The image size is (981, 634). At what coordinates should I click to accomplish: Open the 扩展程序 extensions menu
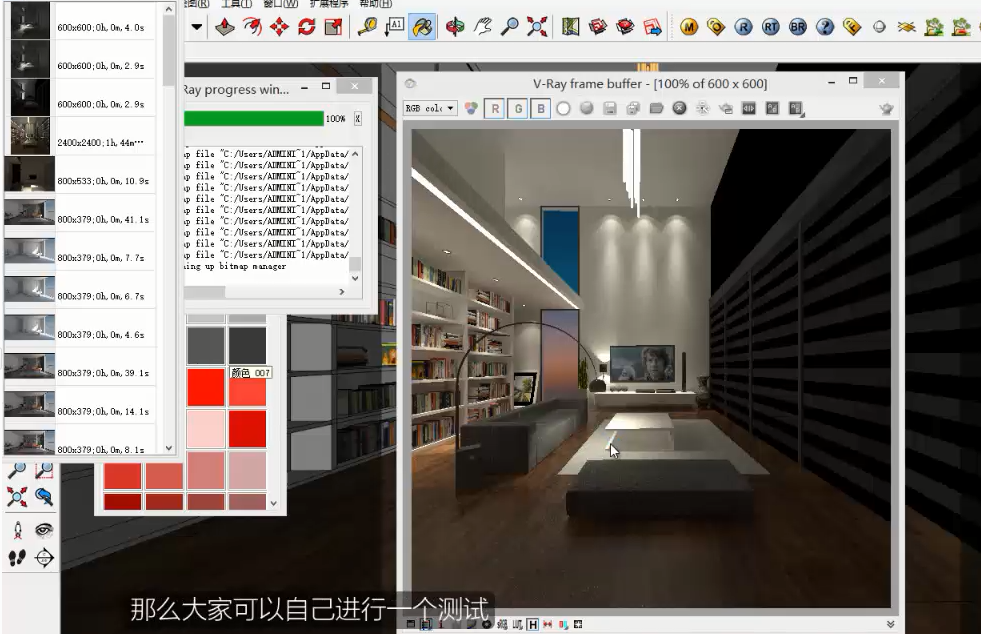[x=328, y=3]
